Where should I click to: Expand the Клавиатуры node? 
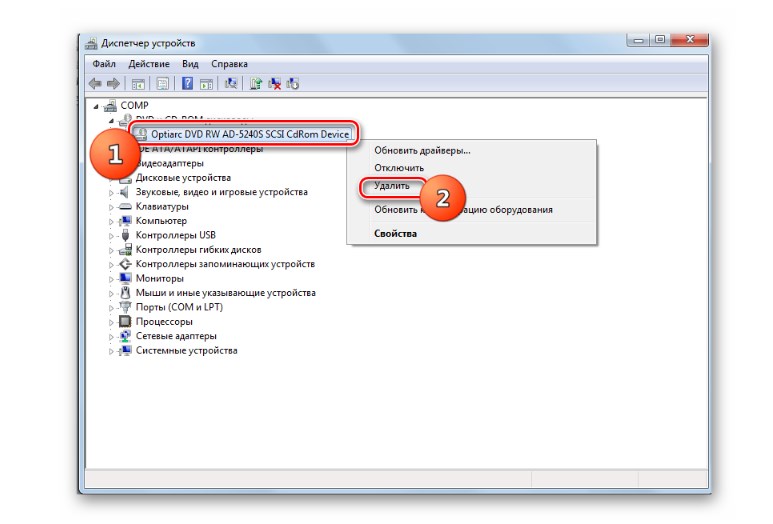point(111,207)
